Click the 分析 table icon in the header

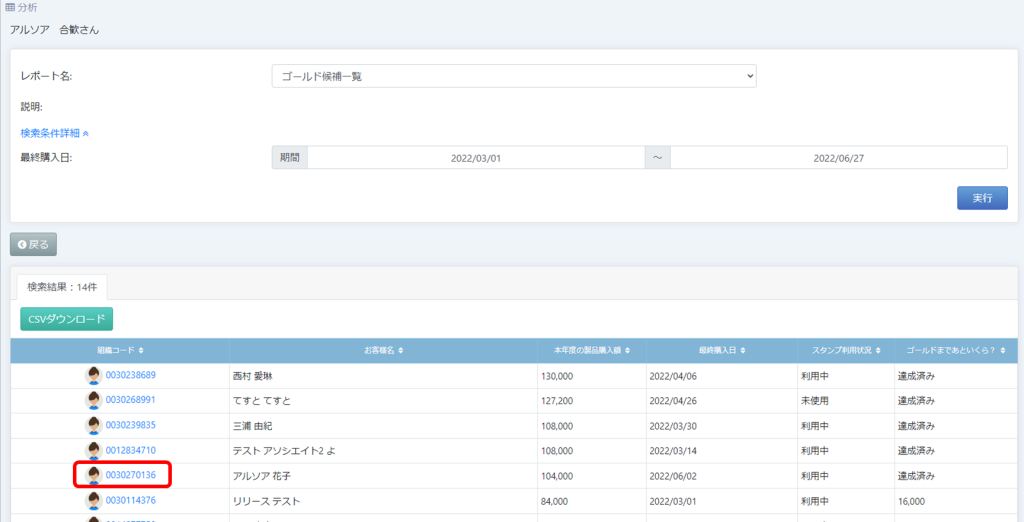coord(10,8)
